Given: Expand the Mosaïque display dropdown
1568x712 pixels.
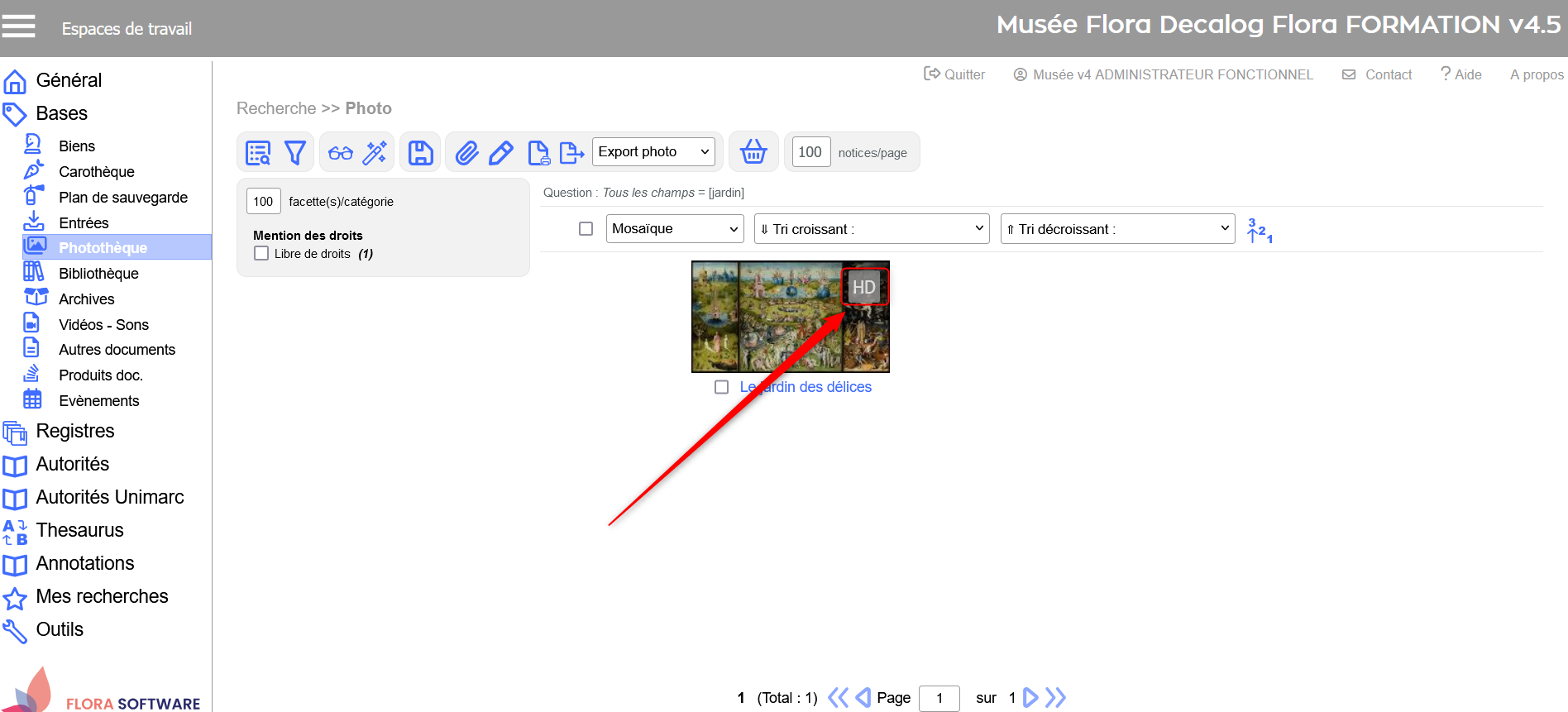Looking at the screenshot, I should tap(675, 229).
